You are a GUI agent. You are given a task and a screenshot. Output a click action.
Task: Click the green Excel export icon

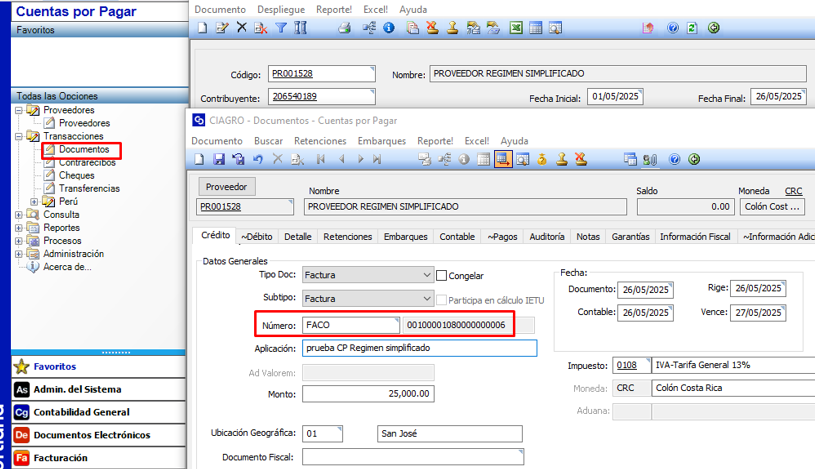516,28
